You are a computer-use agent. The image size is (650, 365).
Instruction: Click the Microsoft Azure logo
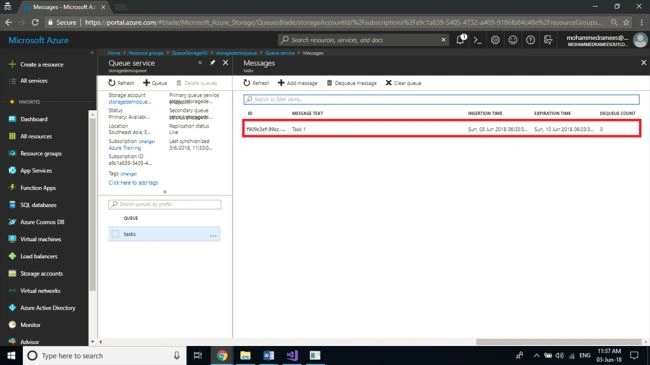(39, 40)
